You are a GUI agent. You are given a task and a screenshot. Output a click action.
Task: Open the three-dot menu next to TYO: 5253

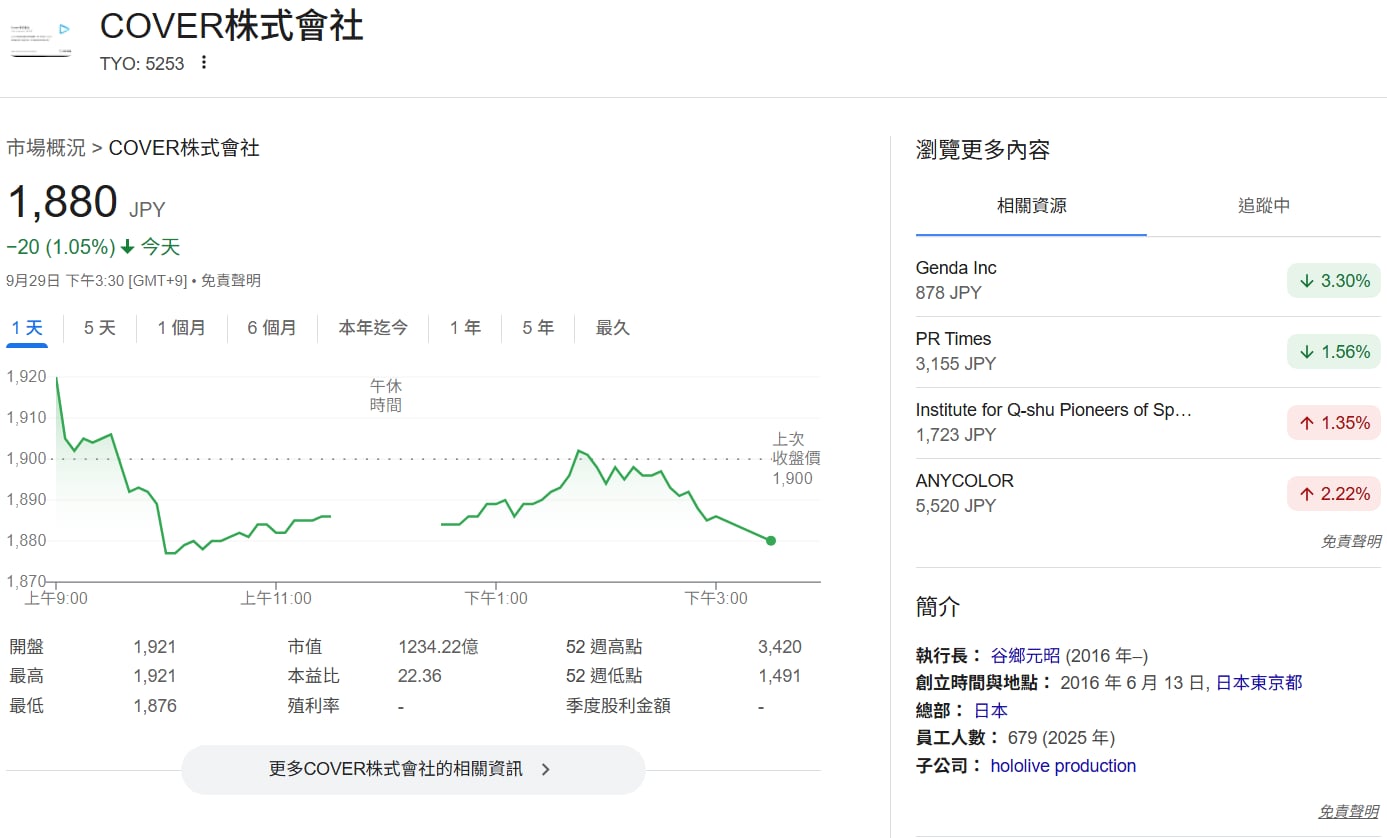[204, 63]
